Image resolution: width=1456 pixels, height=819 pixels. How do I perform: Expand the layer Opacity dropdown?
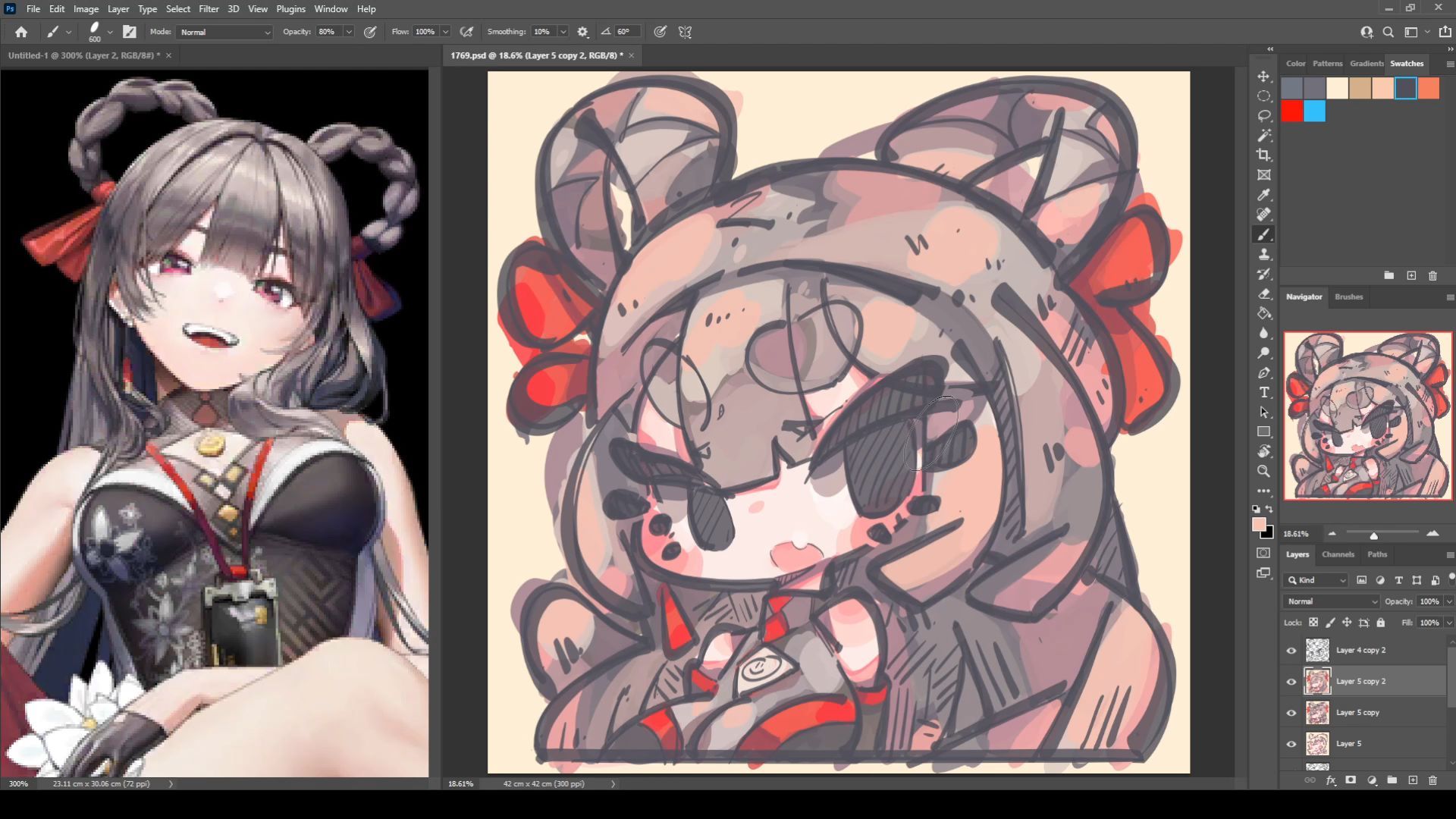tap(1449, 601)
